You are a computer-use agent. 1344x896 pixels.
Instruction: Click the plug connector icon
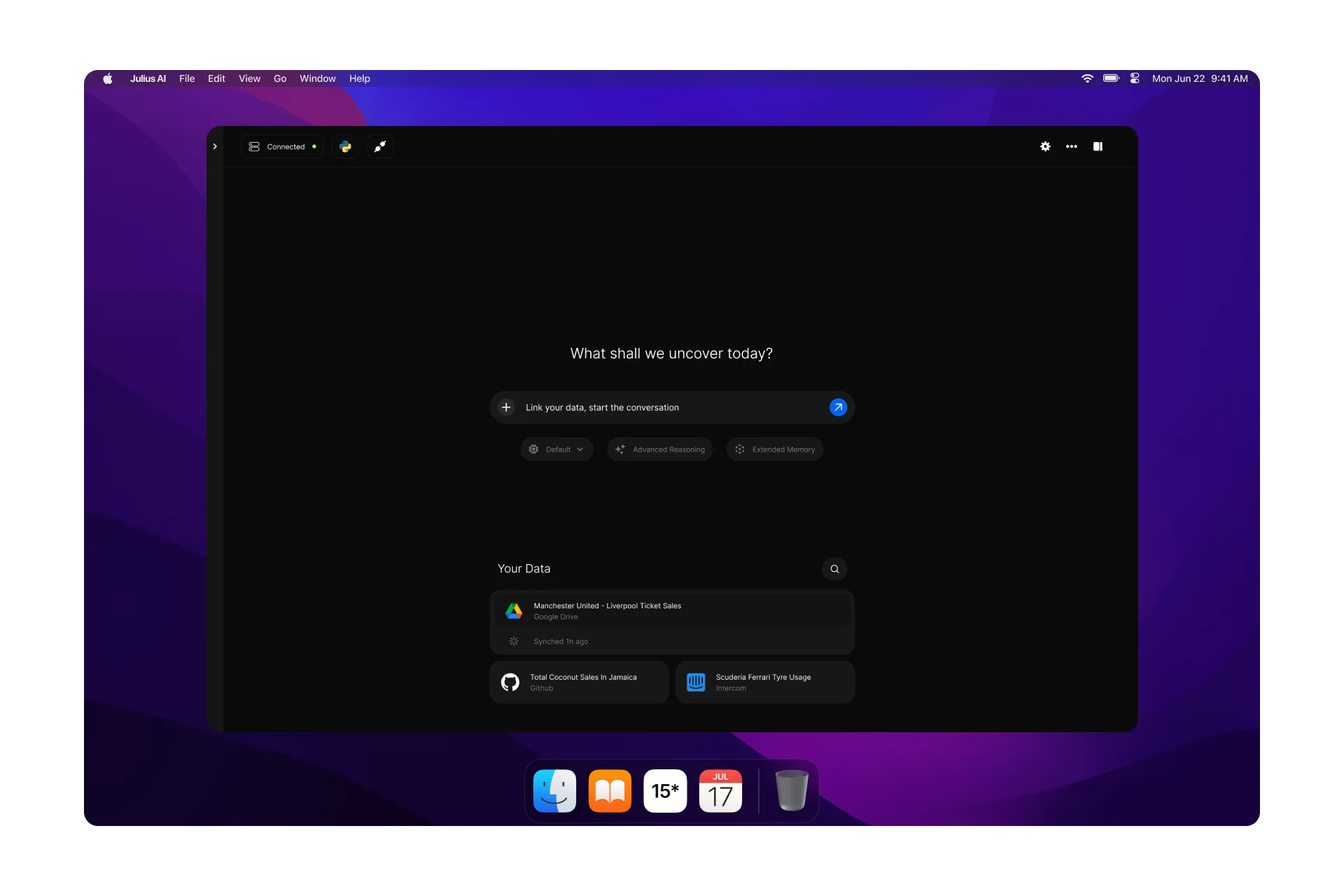click(x=380, y=146)
